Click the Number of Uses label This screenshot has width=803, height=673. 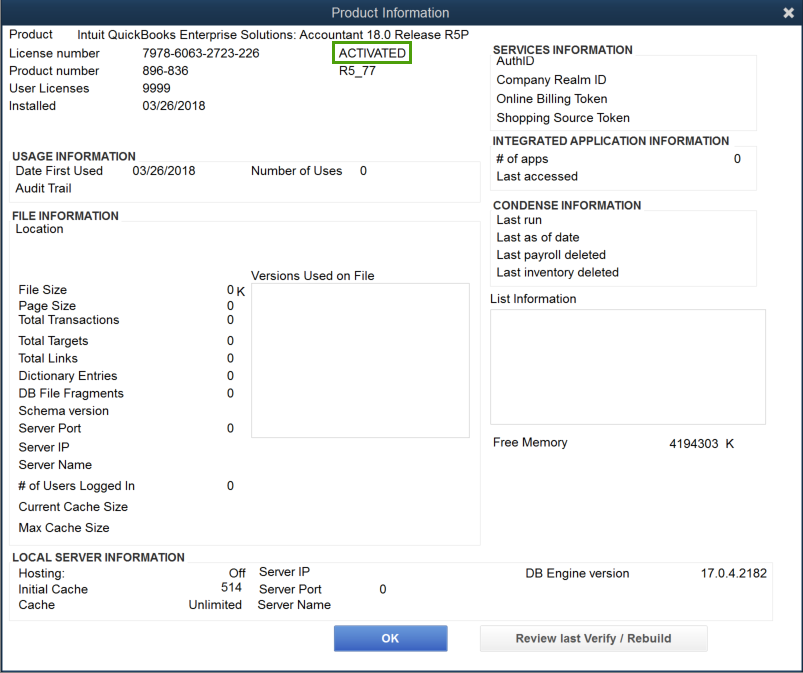point(297,171)
